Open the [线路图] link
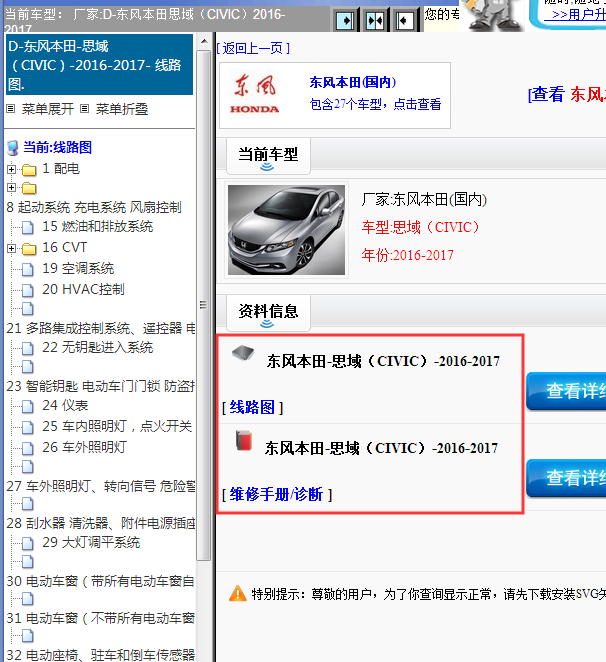 [252, 407]
